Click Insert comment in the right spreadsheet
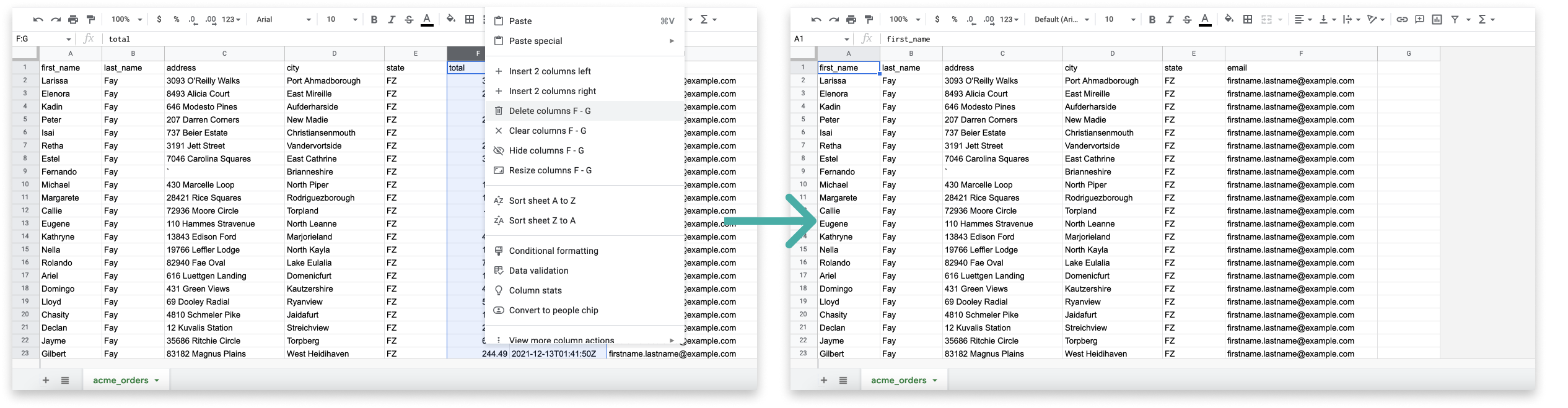Screen dimensions: 1568x408 (1419, 20)
